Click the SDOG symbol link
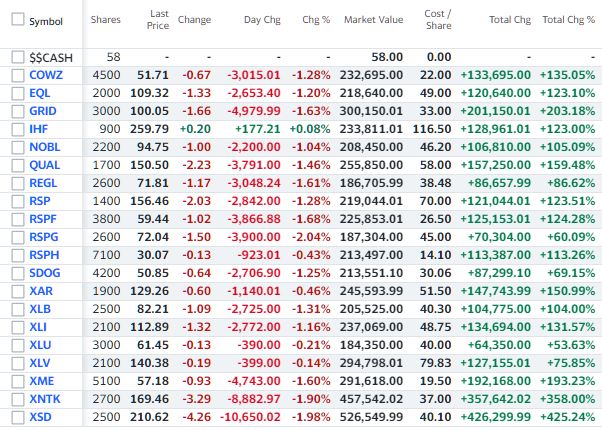602x430 pixels. tap(46, 272)
